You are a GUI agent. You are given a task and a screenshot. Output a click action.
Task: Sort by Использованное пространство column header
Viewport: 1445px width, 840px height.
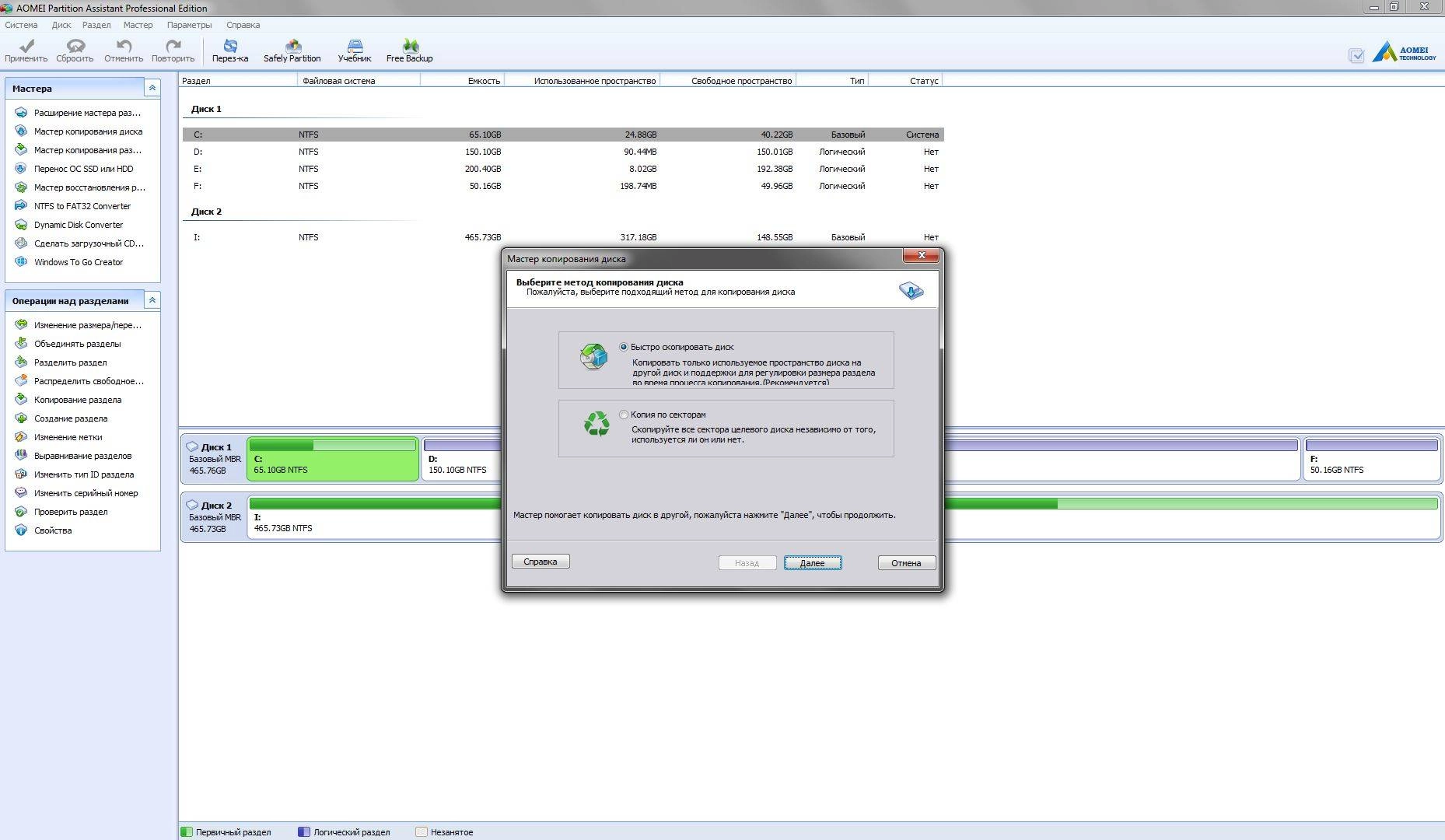pyautogui.click(x=583, y=81)
